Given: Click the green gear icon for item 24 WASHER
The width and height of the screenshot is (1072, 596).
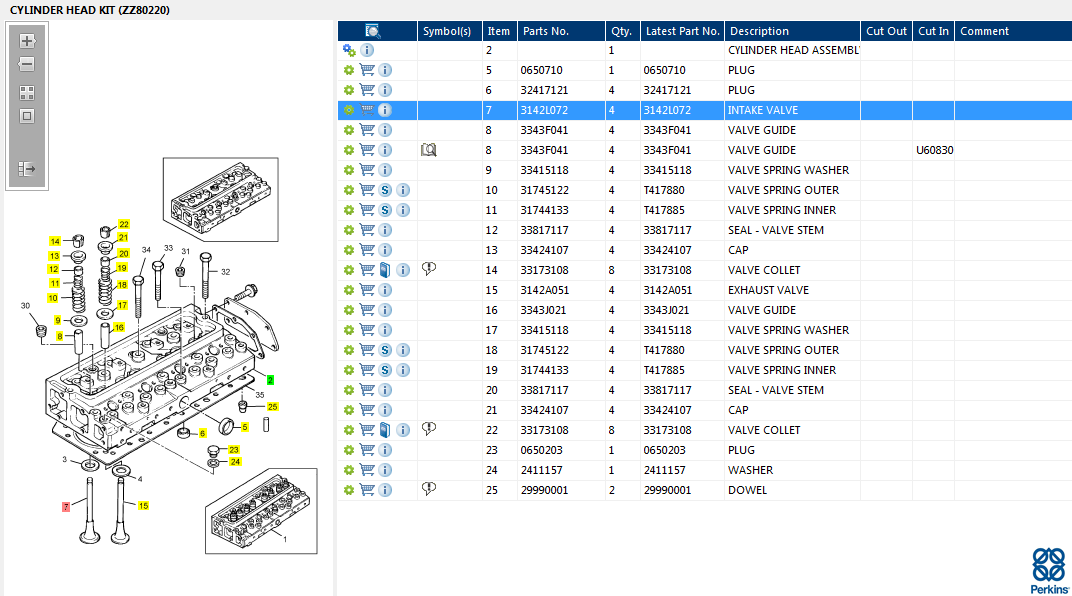Looking at the screenshot, I should [x=349, y=470].
